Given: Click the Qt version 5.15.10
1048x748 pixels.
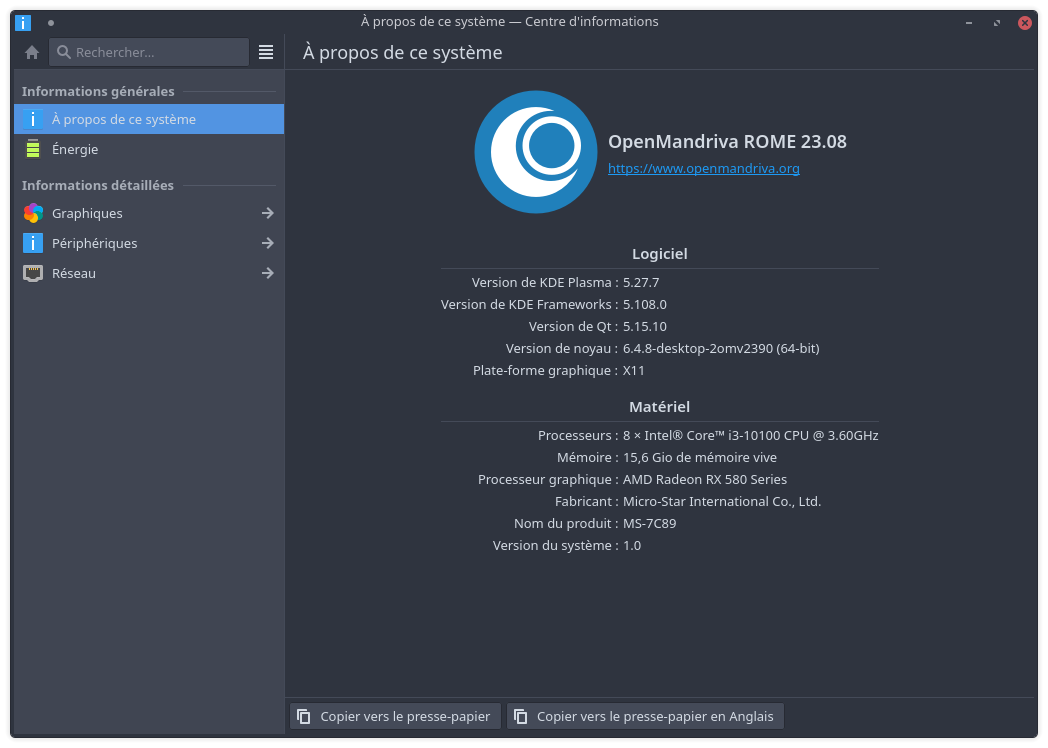Looking at the screenshot, I should click(645, 327).
